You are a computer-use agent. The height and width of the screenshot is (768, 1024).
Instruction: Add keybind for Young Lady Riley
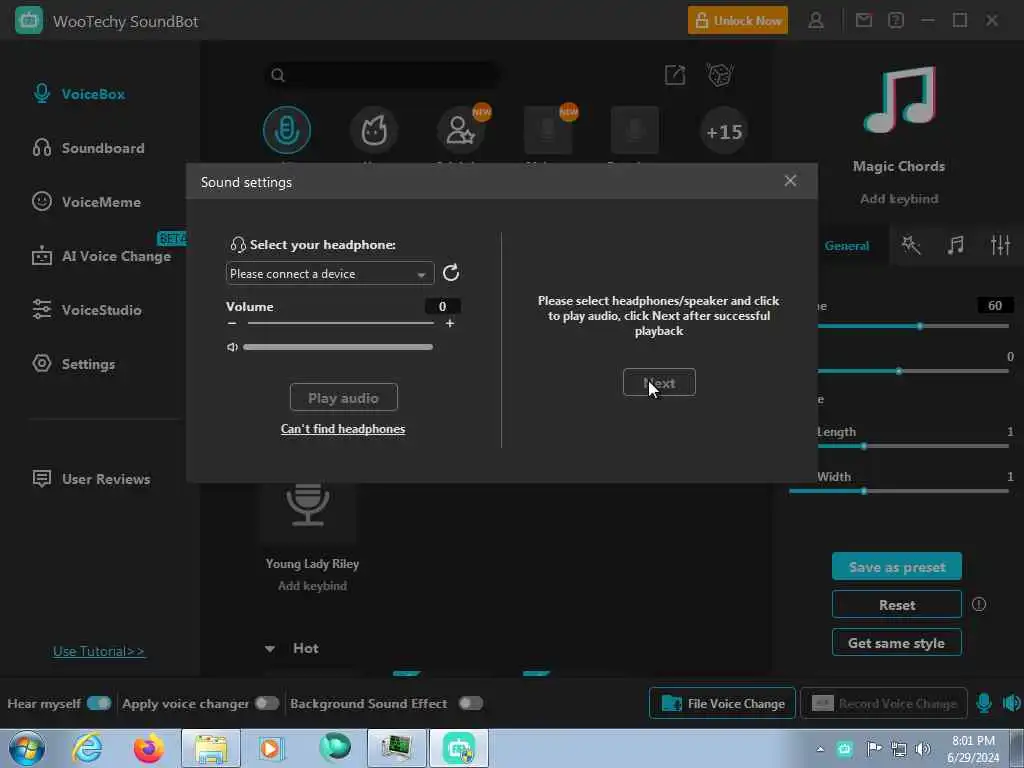(312, 586)
